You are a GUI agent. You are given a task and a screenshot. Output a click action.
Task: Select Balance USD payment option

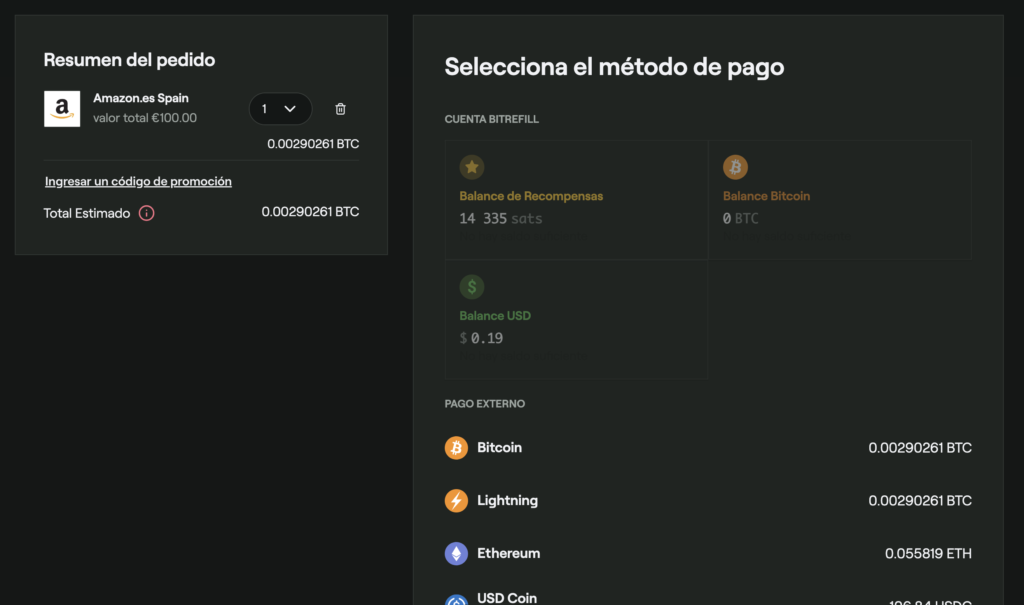click(576, 319)
